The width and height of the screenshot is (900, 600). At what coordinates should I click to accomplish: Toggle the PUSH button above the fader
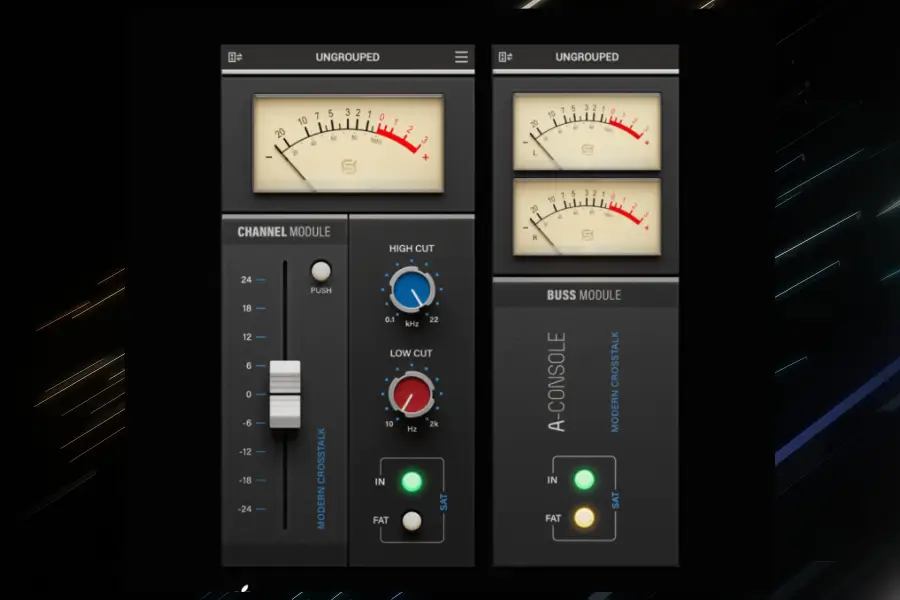click(x=321, y=271)
